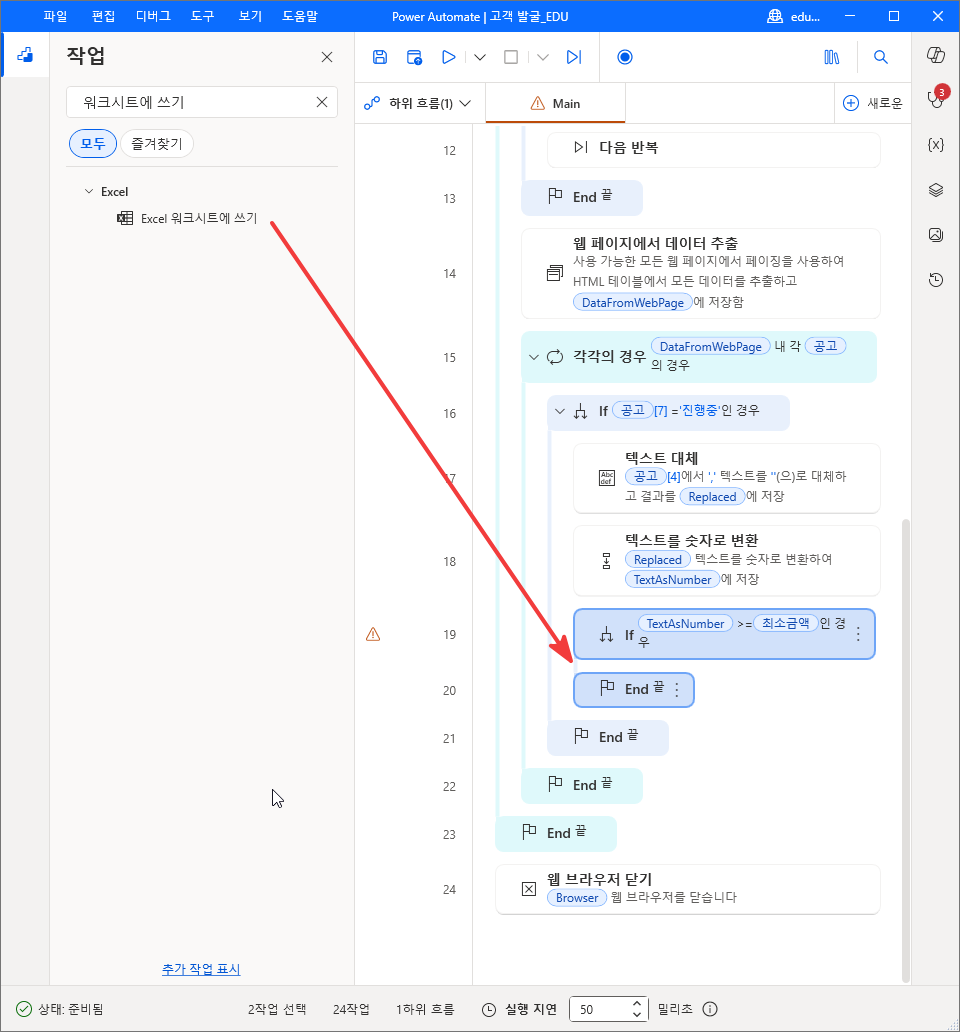
Task: Click the DataFromWebPage variable in line 14
Action: (632, 303)
